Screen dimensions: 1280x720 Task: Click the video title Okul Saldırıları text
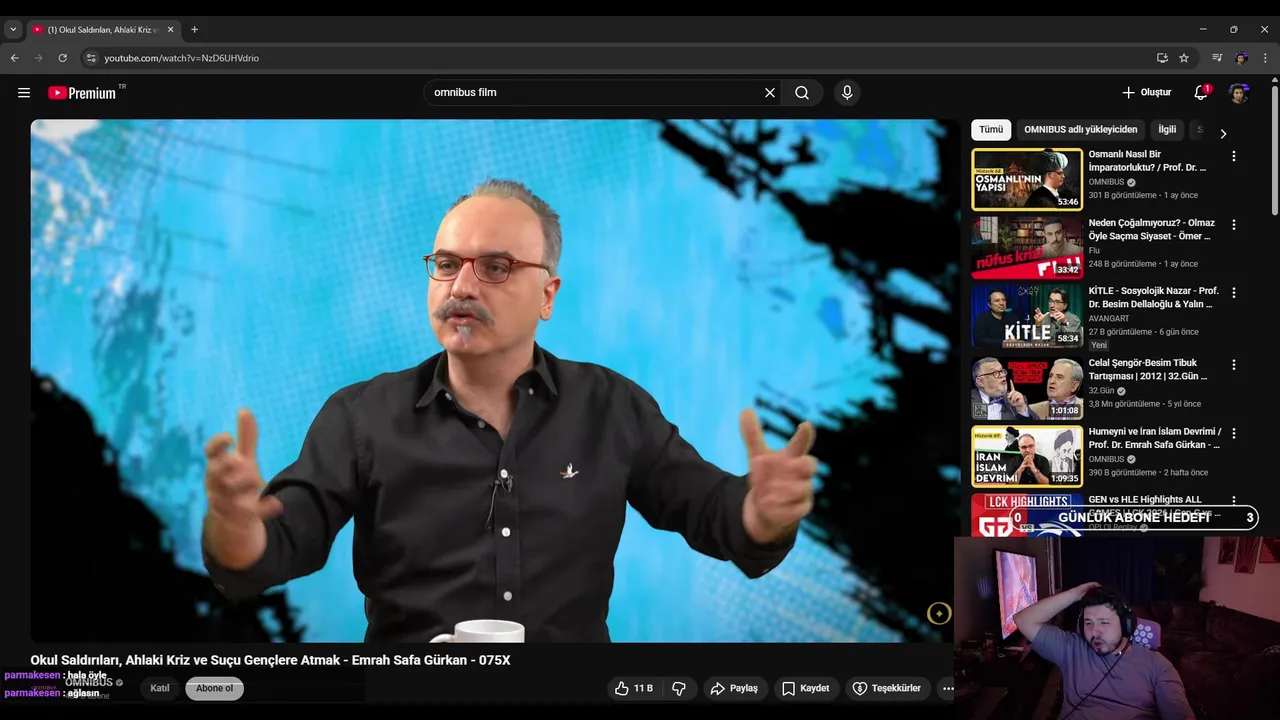(x=270, y=660)
